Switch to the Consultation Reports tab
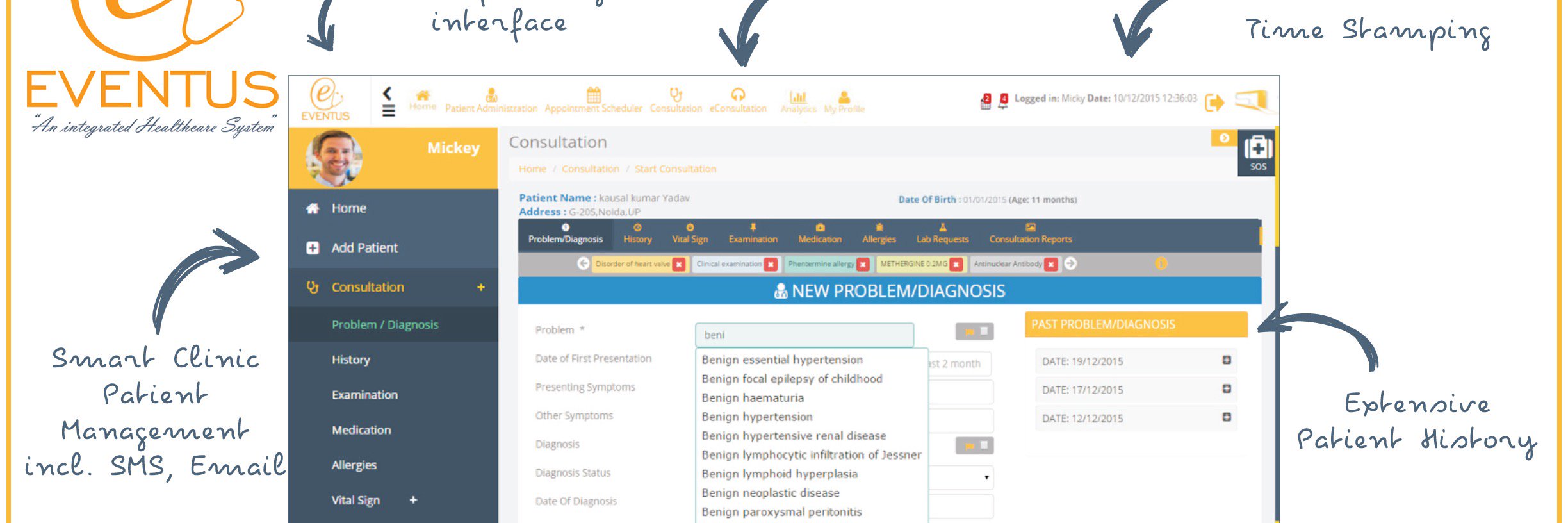Screen dimensions: 1568x523 (1030, 234)
